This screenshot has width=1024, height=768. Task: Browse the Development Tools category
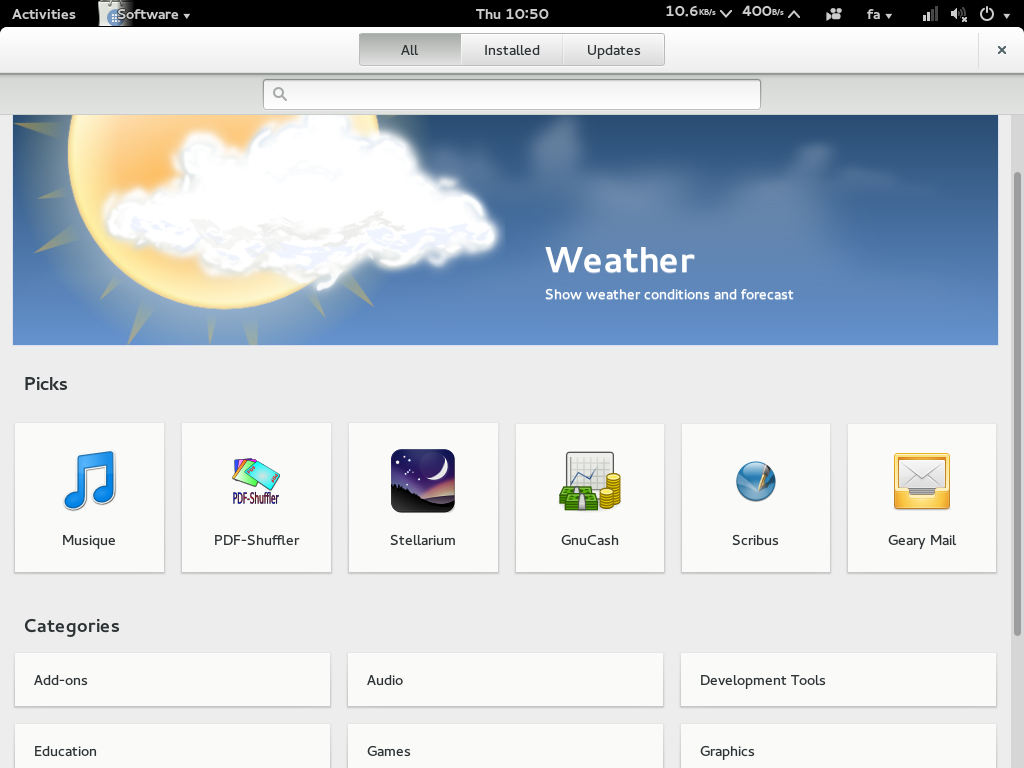[x=838, y=680]
